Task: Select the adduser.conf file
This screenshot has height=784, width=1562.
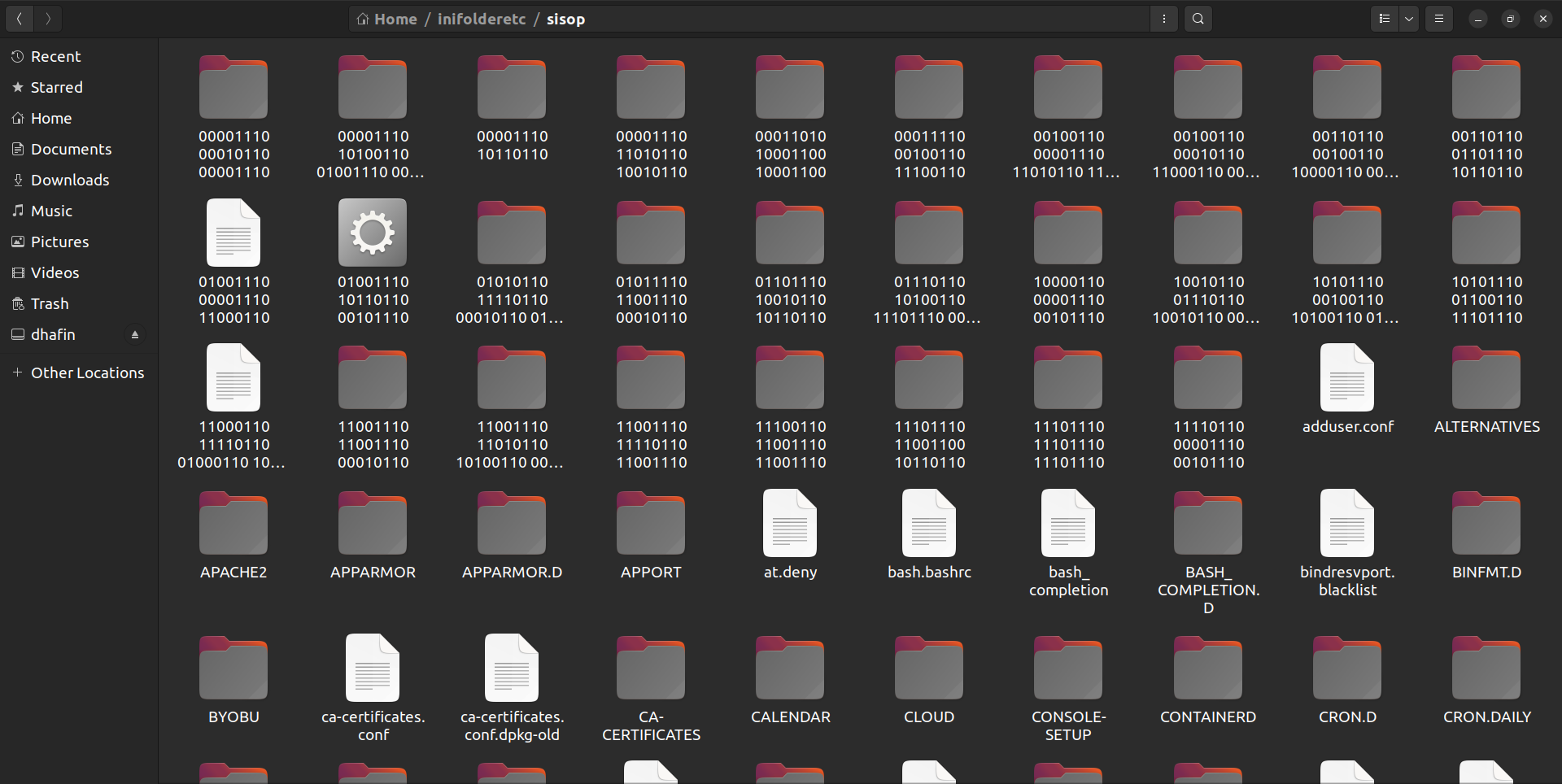Action: click(x=1347, y=390)
